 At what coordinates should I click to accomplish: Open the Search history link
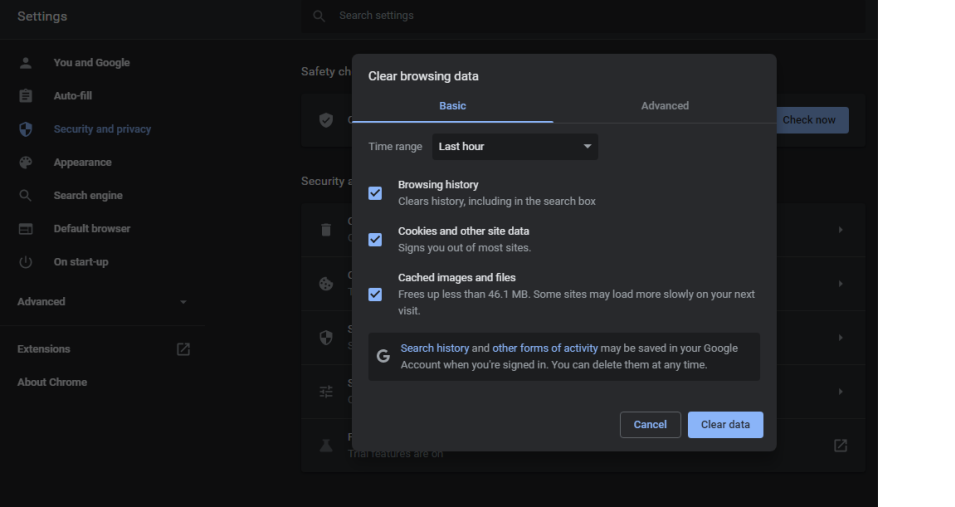(434, 348)
